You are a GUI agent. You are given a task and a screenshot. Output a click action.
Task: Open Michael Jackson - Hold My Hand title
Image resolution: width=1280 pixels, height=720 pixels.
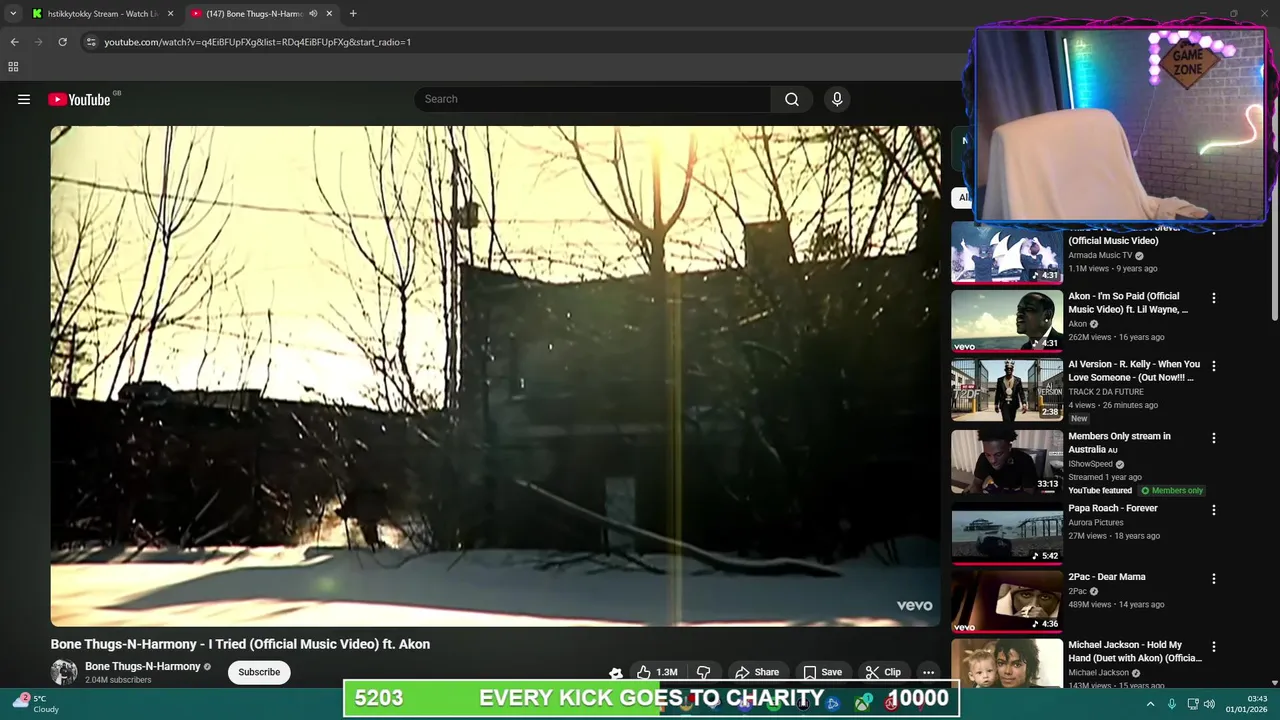[1135, 651]
